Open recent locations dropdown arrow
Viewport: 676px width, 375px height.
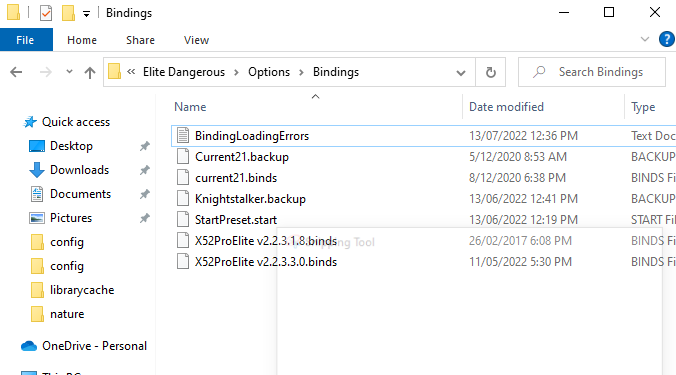69,72
